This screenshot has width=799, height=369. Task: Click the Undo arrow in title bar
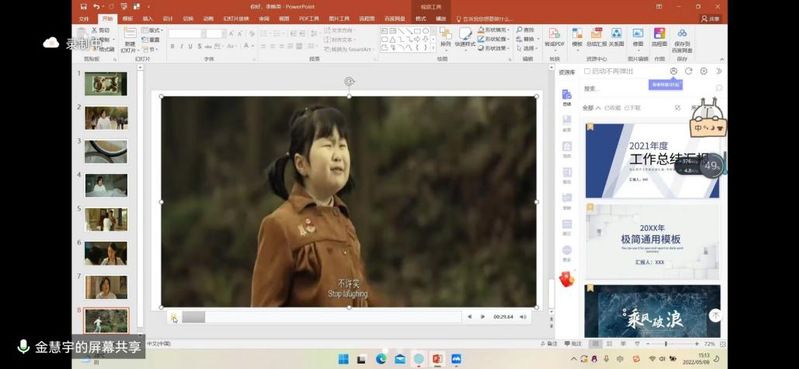96,7
